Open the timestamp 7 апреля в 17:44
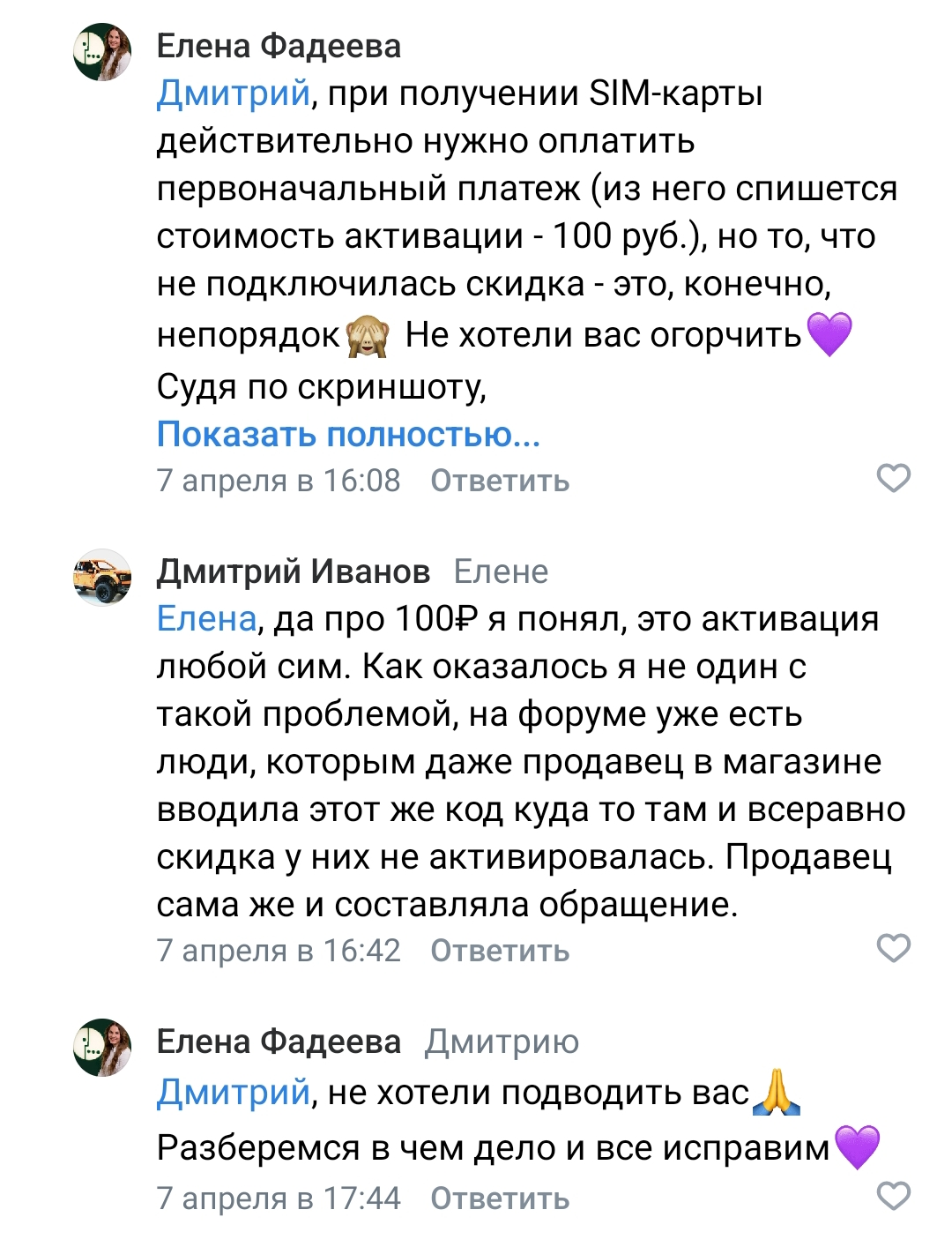The width and height of the screenshot is (952, 1247). pos(279,1198)
